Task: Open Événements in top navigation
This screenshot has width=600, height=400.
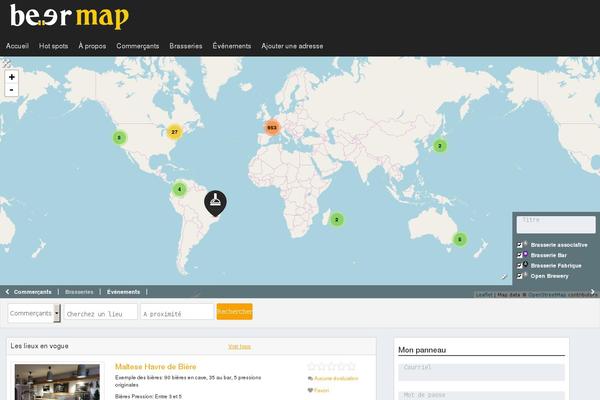Action: point(232,46)
